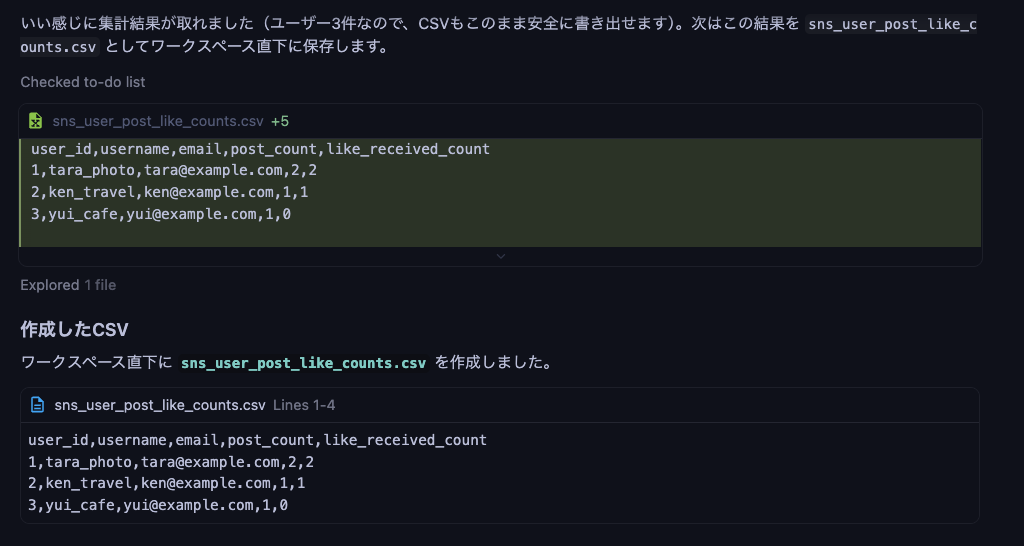The height and width of the screenshot is (546, 1024).
Task: Click the ken_travel row in the Lines 1-4 preview
Action: point(167,483)
